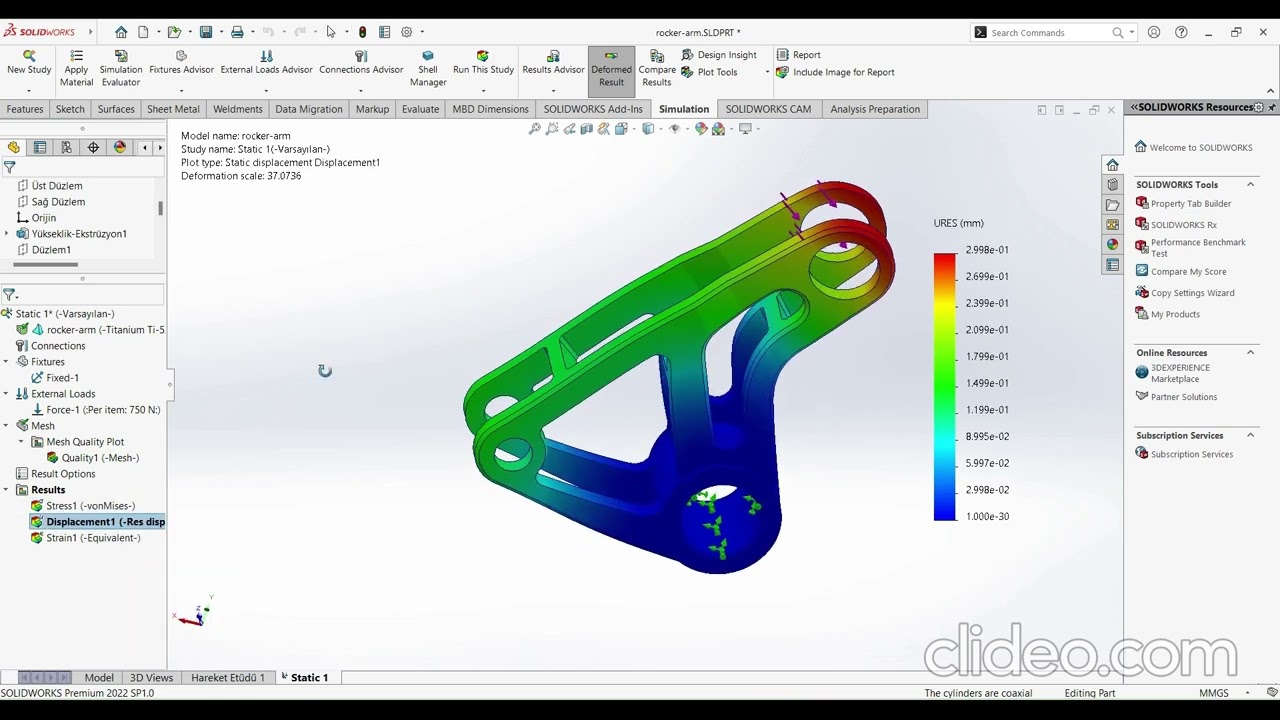Click the Rebuild traffic light icon
The image size is (1280, 720).
point(363,32)
